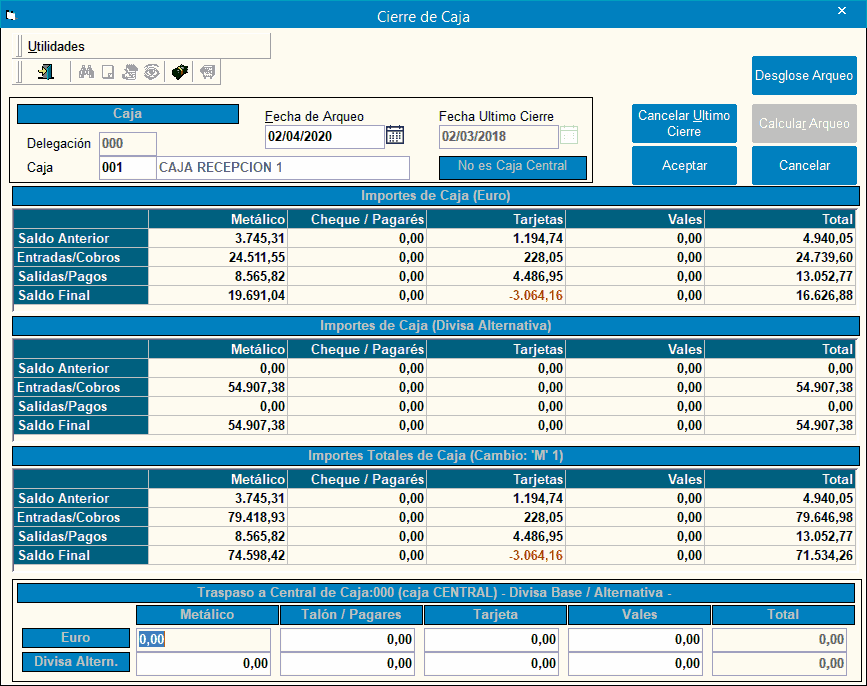
Task: Click the Aceptar button
Action: 684,166
